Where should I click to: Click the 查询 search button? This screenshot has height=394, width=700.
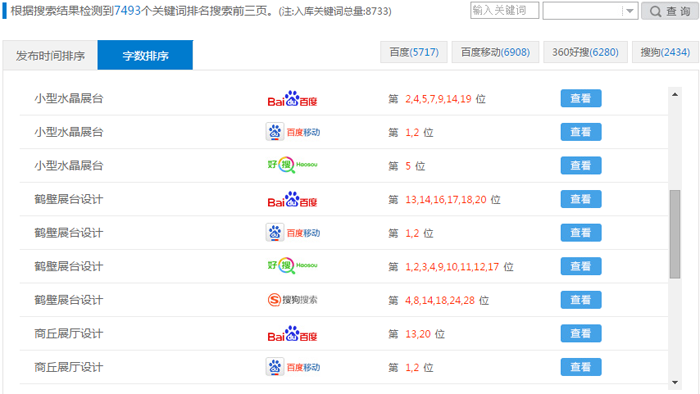click(x=670, y=11)
